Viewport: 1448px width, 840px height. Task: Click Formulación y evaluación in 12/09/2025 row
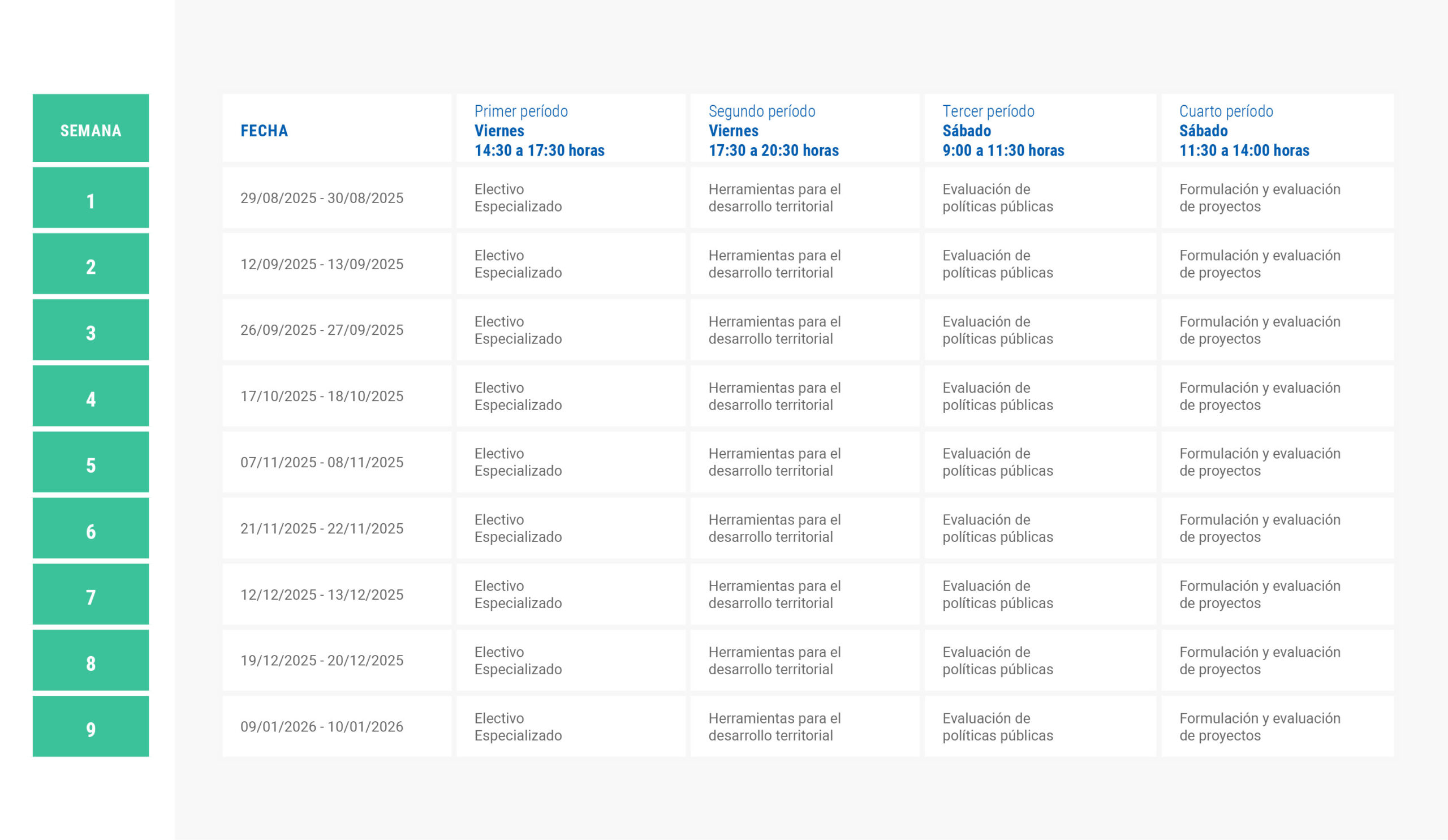point(1277,264)
